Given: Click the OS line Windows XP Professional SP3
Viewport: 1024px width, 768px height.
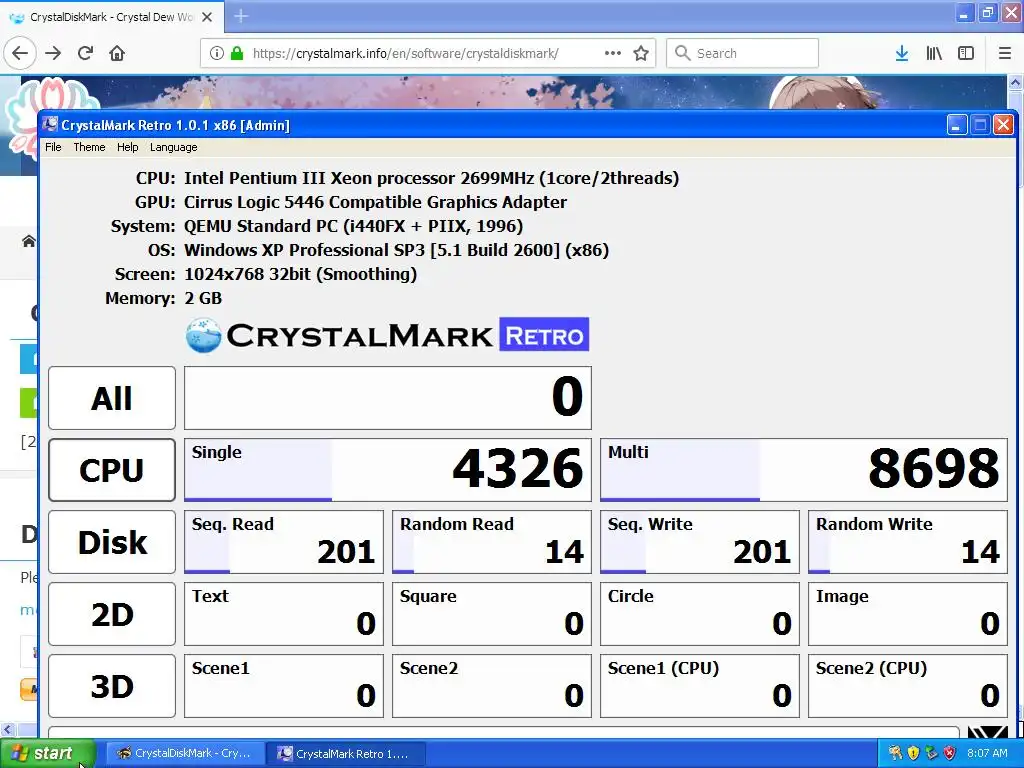Looking at the screenshot, I should coord(396,250).
